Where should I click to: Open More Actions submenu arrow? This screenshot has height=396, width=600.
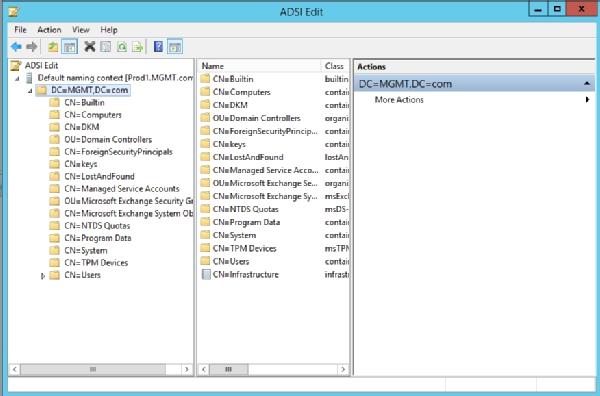[x=587, y=100]
